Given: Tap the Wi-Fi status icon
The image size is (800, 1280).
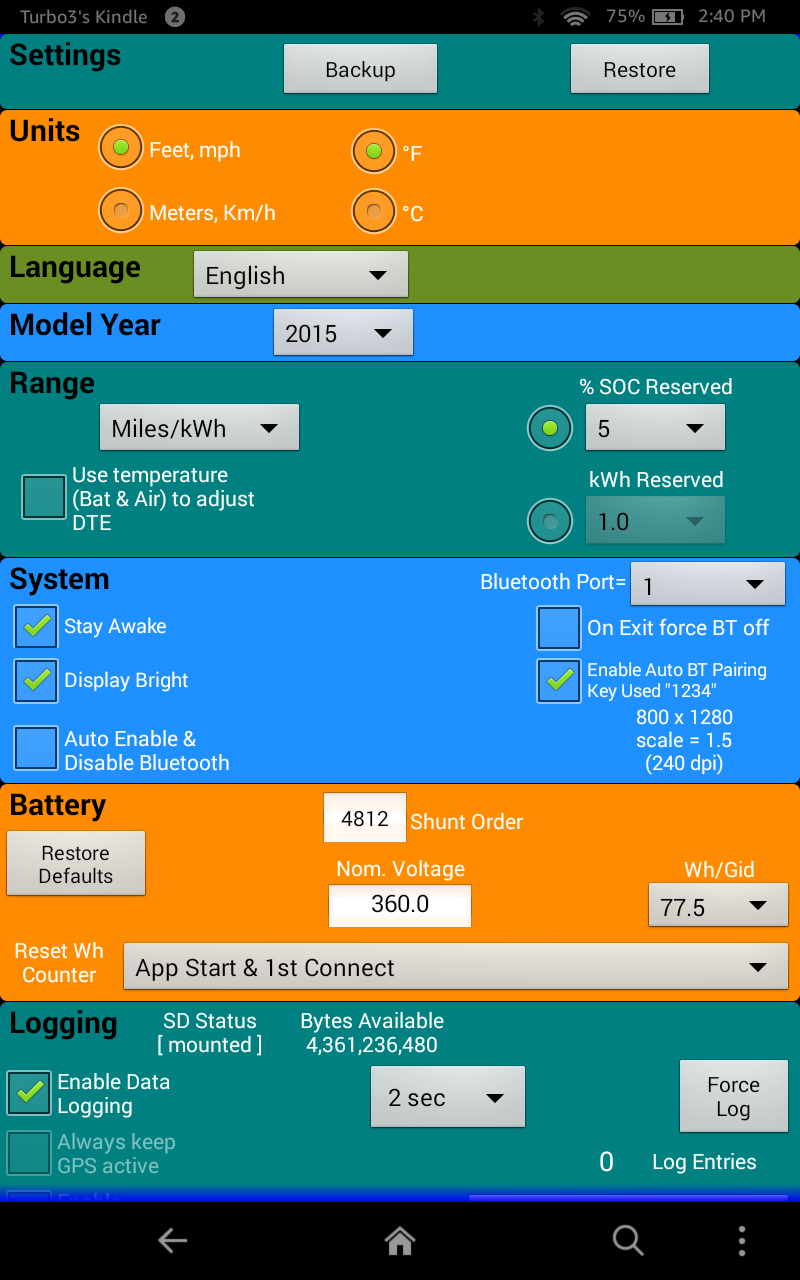Looking at the screenshot, I should pyautogui.click(x=575, y=17).
